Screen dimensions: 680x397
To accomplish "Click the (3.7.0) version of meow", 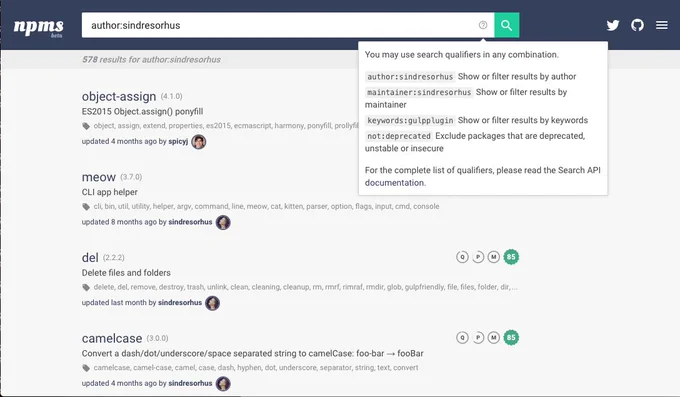I will click(x=131, y=177).
